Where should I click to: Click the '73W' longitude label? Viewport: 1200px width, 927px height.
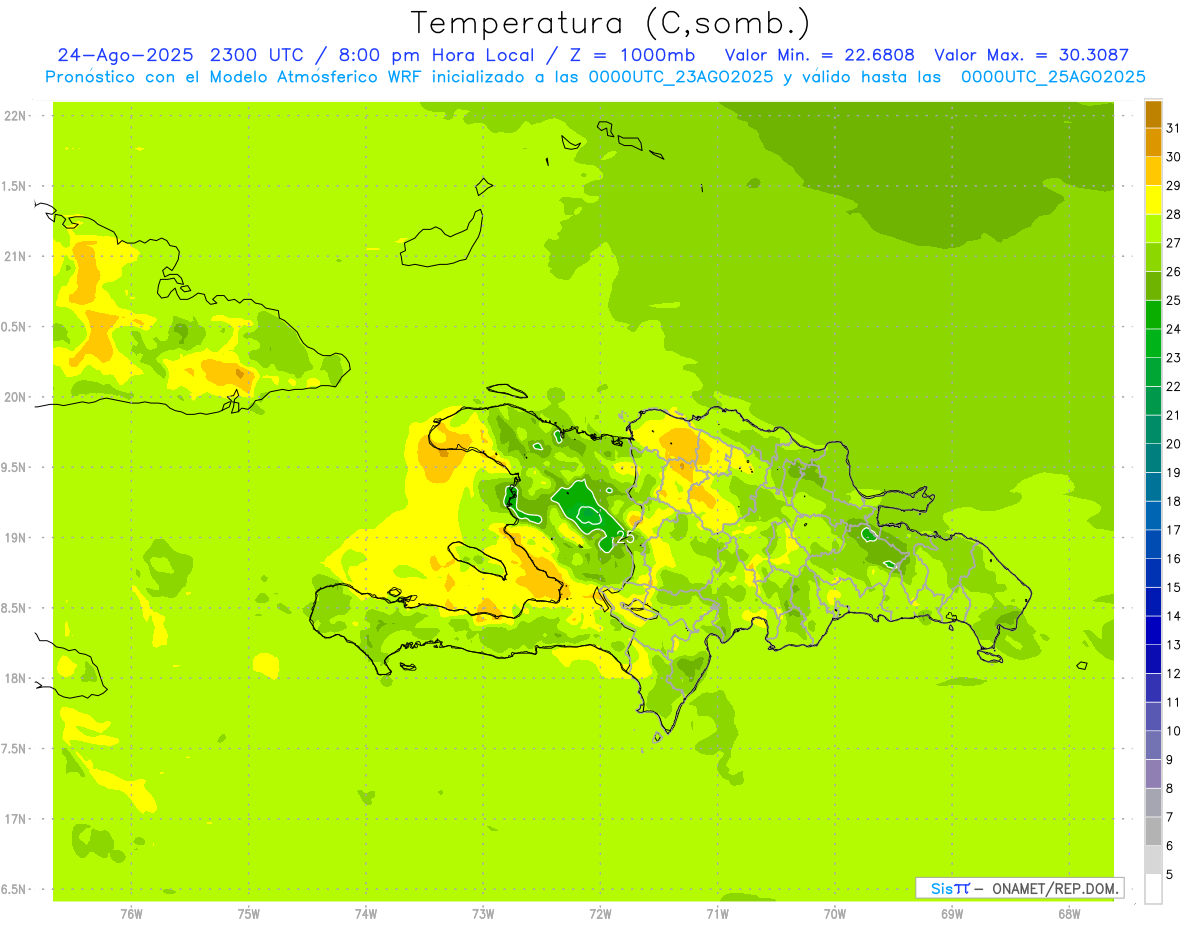[x=483, y=913]
